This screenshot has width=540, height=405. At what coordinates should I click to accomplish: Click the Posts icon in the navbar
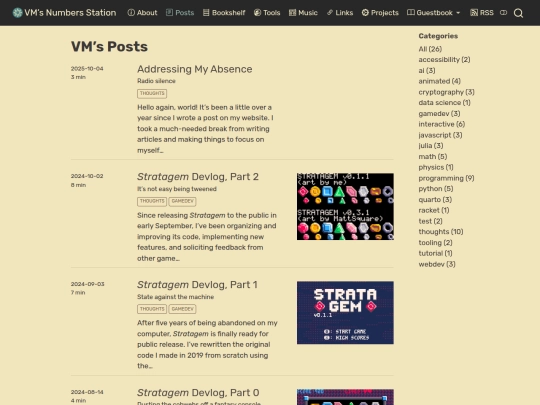169,13
